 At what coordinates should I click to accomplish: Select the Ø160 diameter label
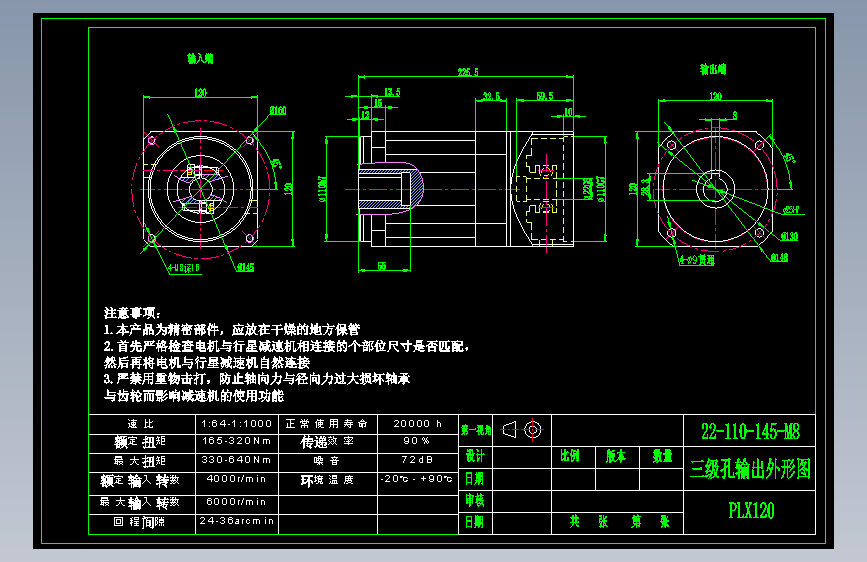tap(278, 111)
